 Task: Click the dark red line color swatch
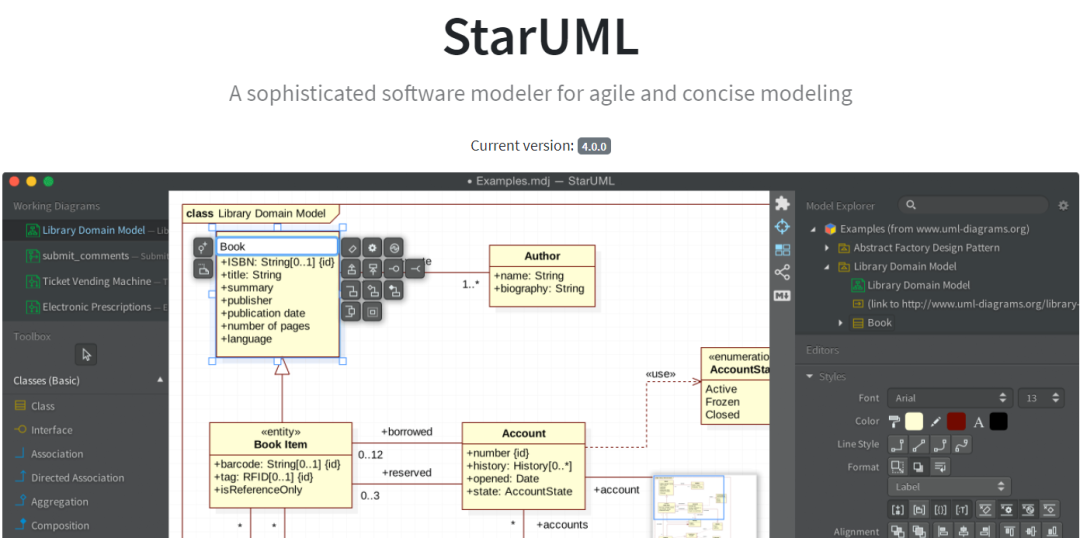click(956, 421)
